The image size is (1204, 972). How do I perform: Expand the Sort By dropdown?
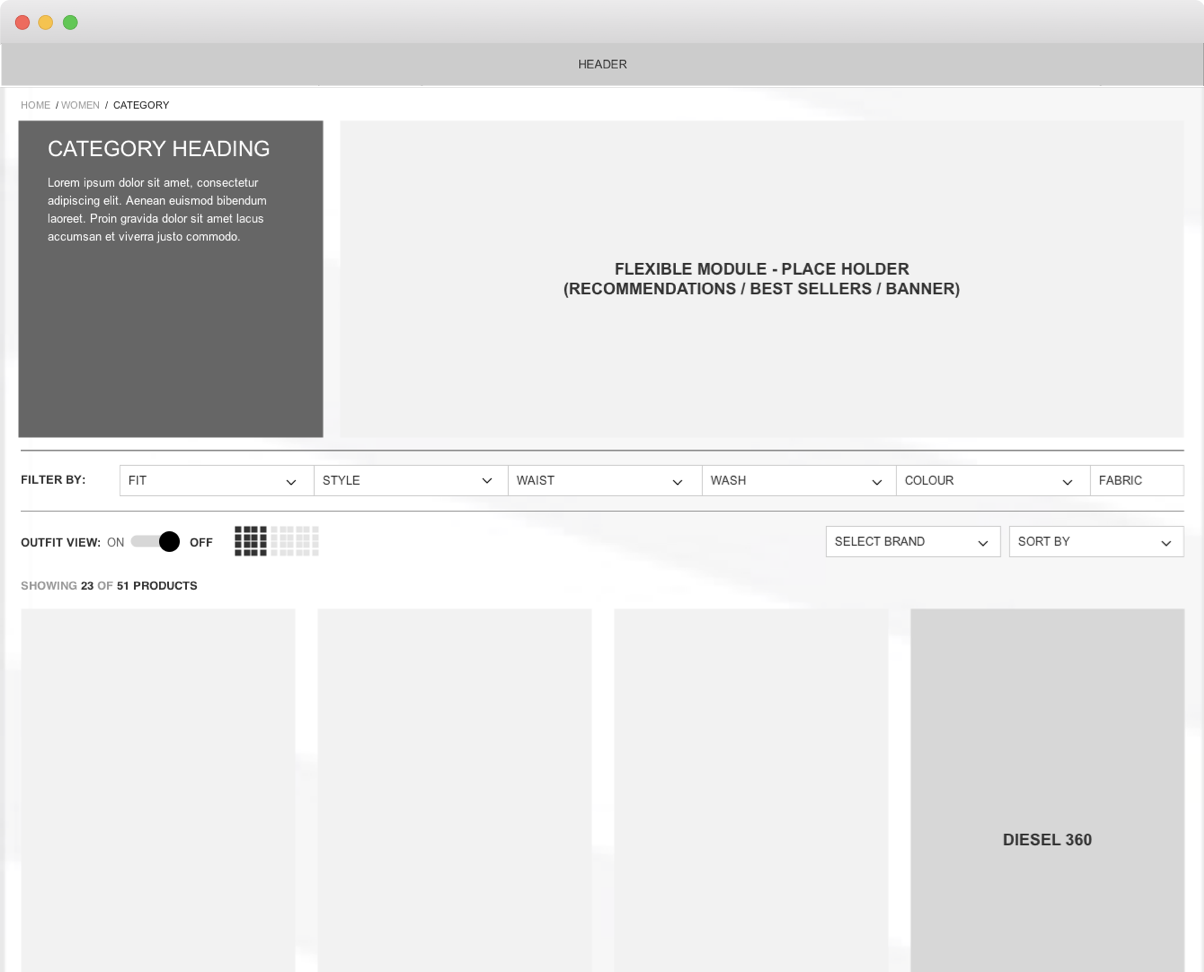1095,542
